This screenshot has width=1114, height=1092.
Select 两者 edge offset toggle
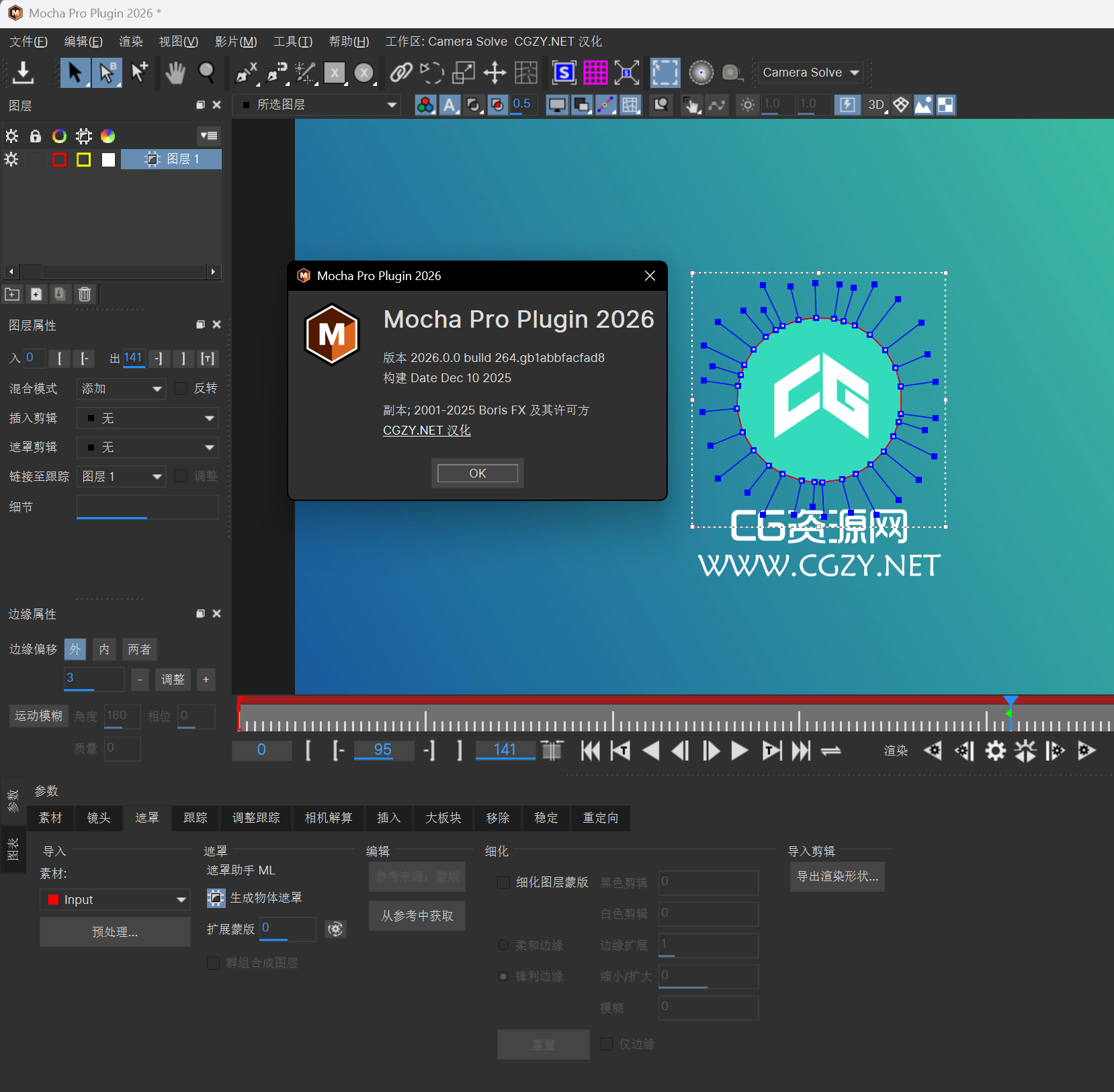coord(140,649)
